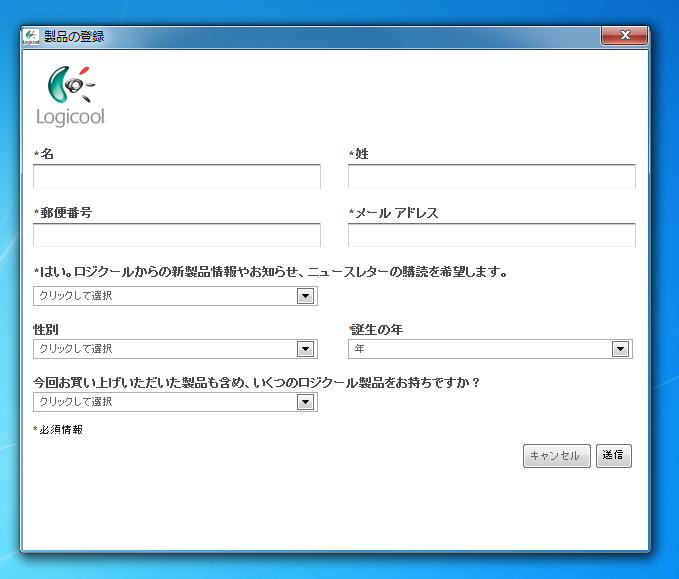Open the newsletter subscription dropdown

[175, 296]
